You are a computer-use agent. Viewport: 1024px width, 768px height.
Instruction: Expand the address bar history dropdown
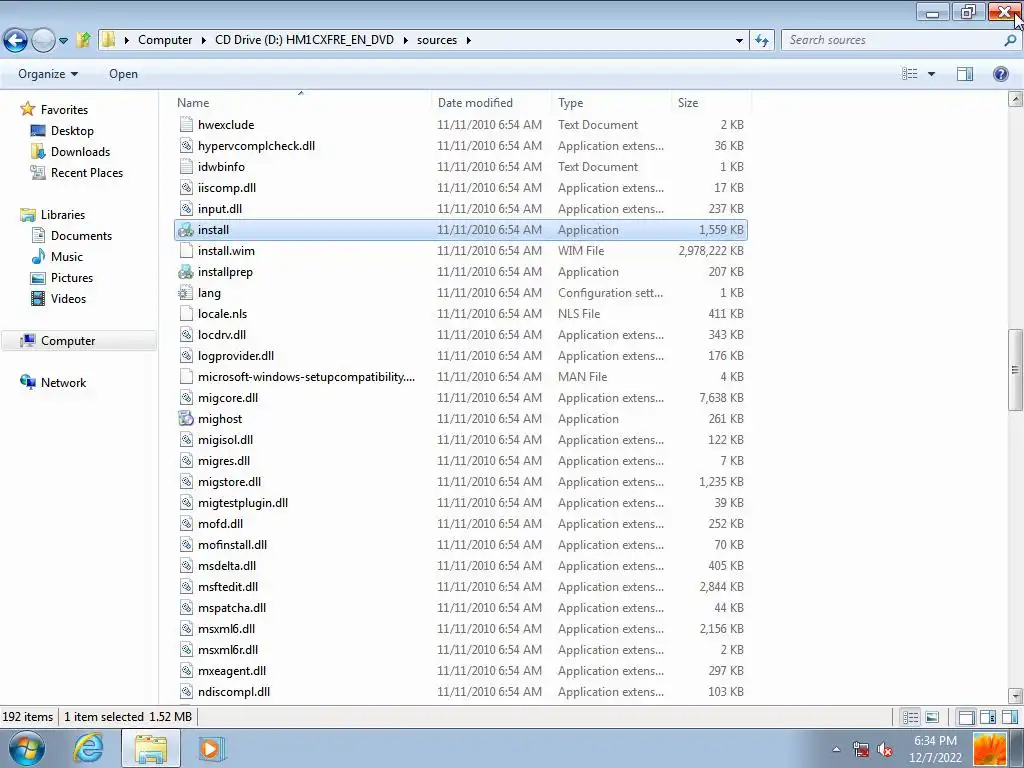(x=739, y=40)
